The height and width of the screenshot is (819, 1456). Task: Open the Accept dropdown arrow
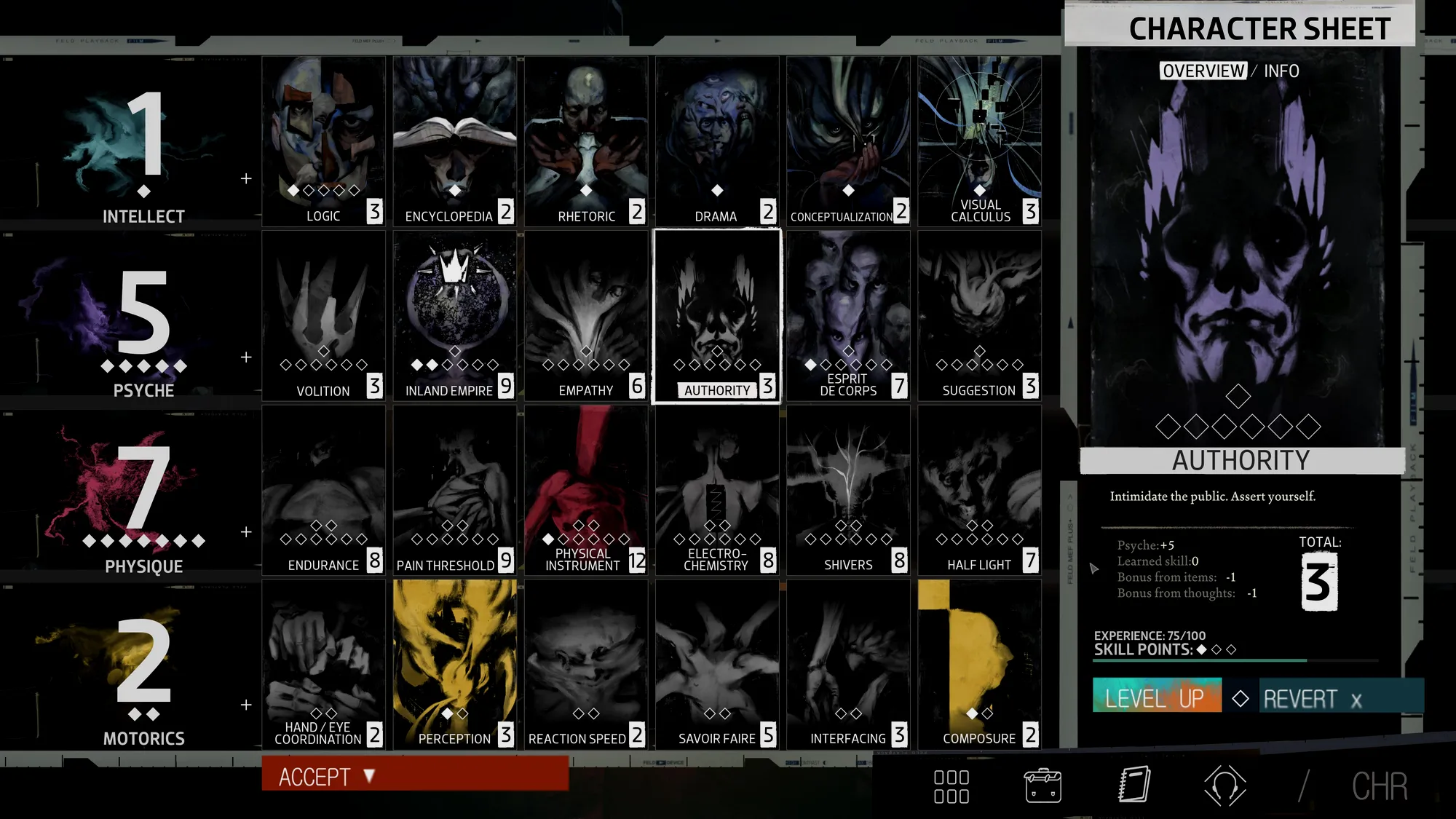(369, 776)
